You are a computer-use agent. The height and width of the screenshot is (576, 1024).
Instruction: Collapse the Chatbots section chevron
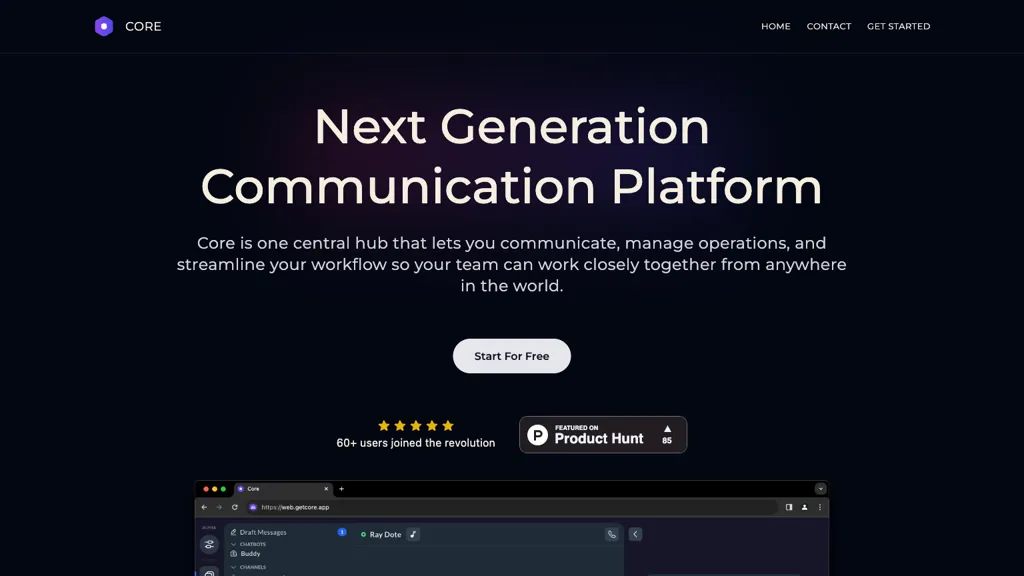pos(234,544)
